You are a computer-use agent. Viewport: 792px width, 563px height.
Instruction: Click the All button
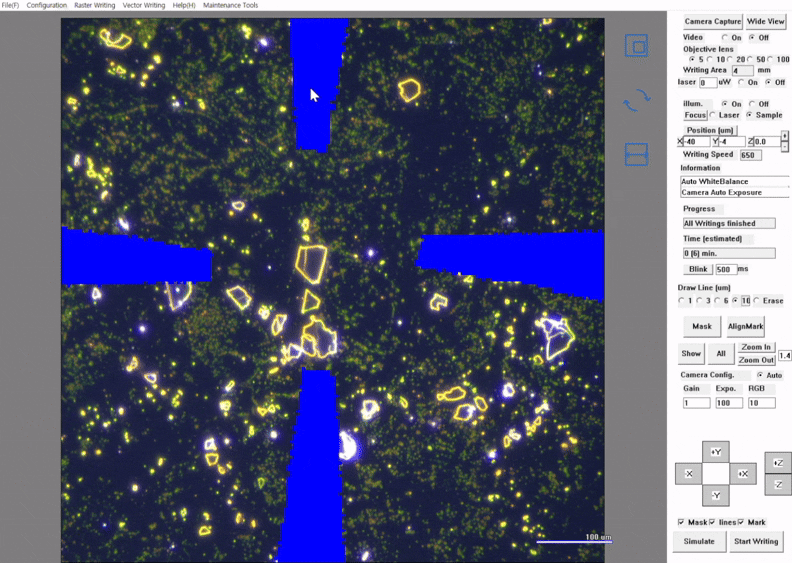[721, 353]
